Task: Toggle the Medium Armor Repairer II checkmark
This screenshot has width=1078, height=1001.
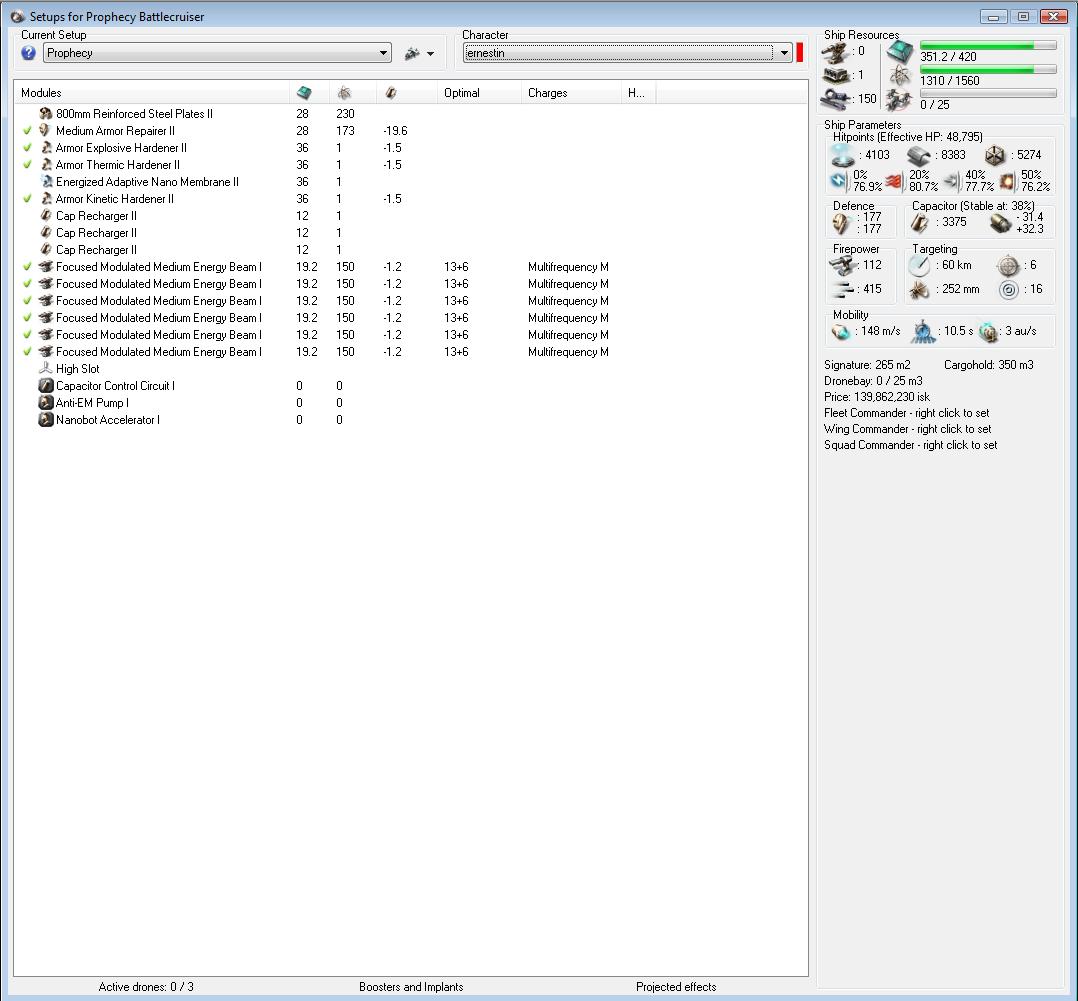Action: pyautogui.click(x=28, y=131)
